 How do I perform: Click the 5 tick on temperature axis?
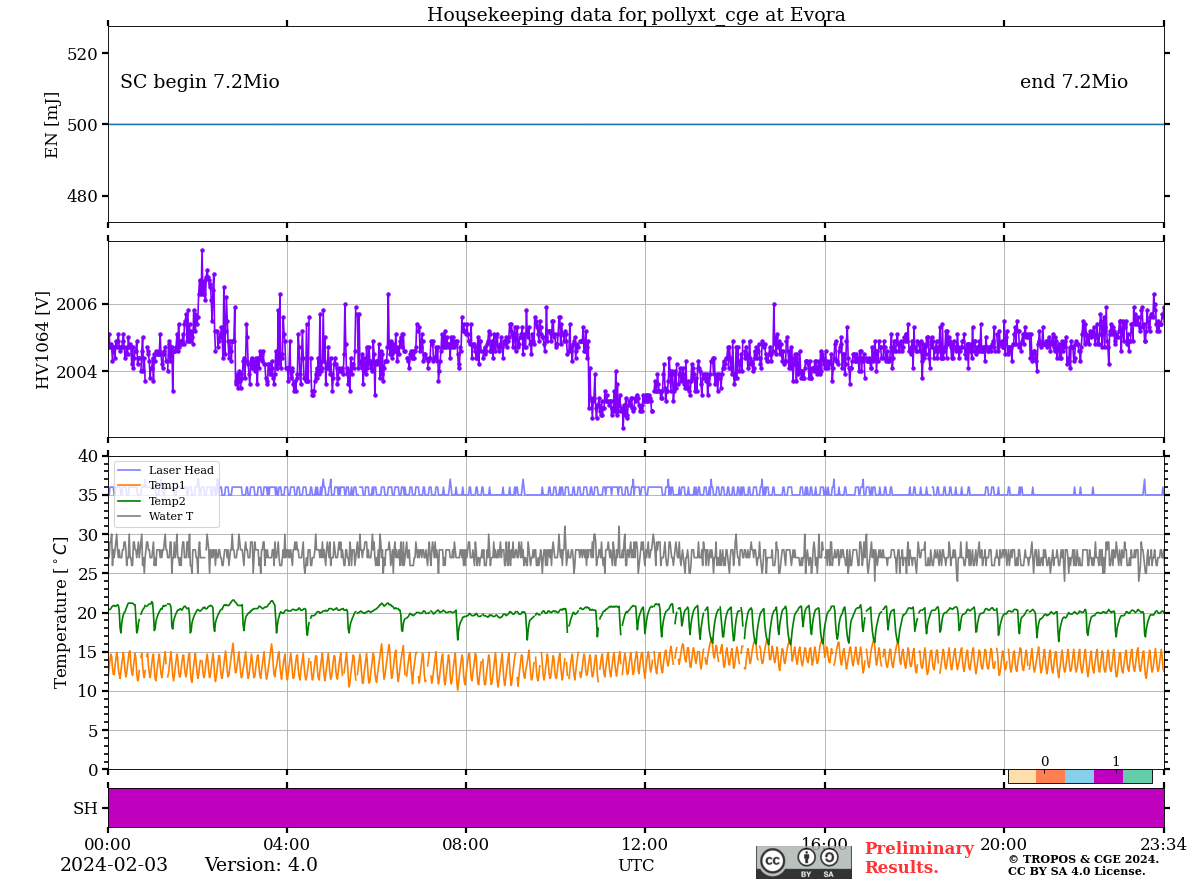(93, 731)
